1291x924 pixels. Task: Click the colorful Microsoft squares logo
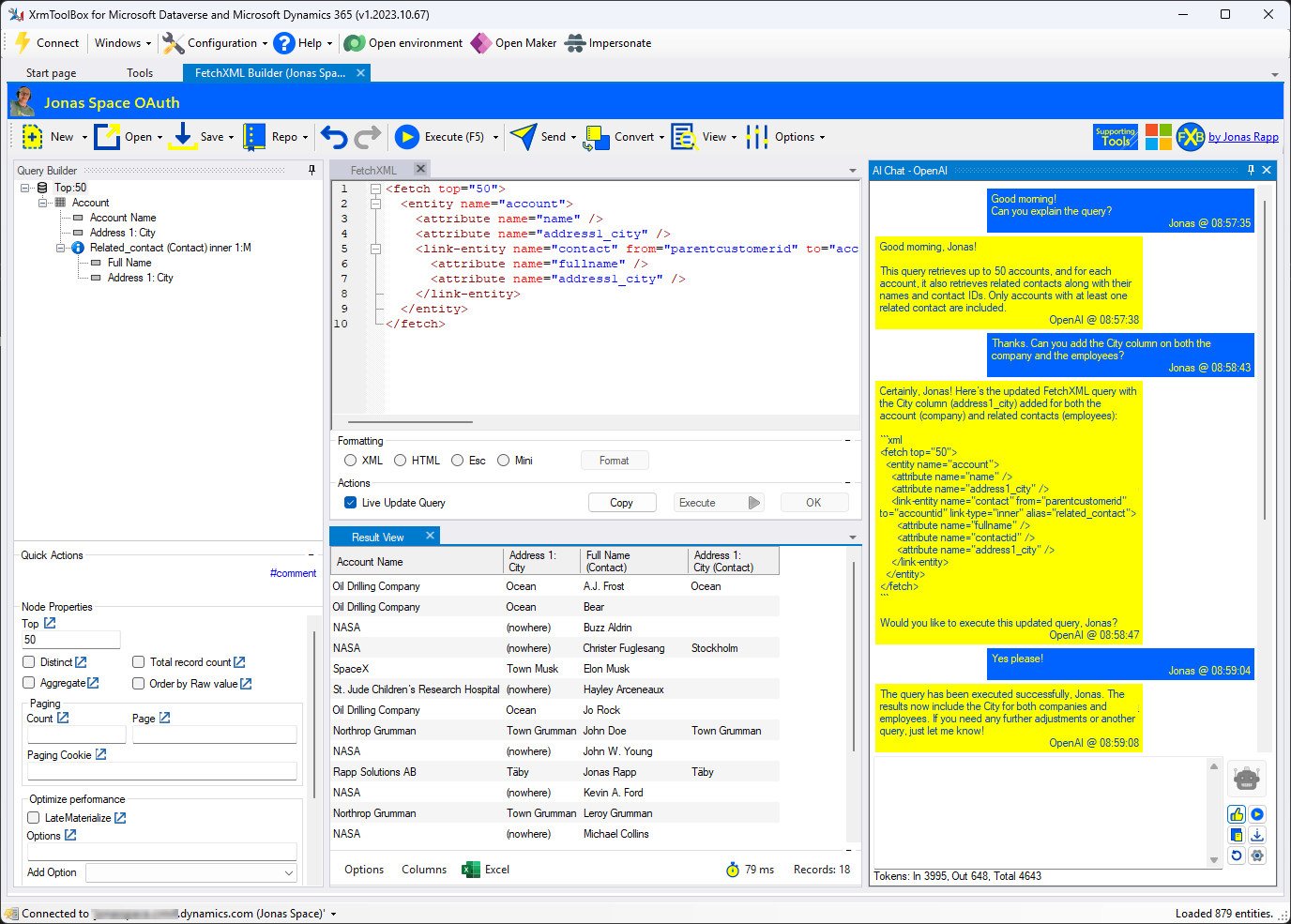[1159, 137]
